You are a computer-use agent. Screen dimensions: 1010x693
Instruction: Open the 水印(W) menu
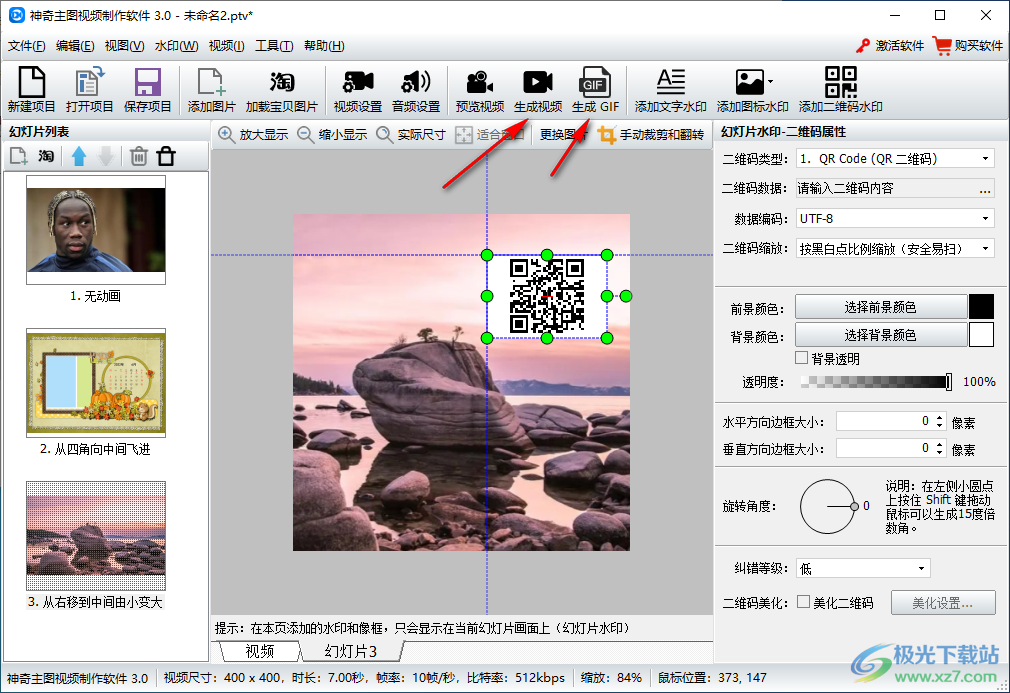[x=176, y=46]
